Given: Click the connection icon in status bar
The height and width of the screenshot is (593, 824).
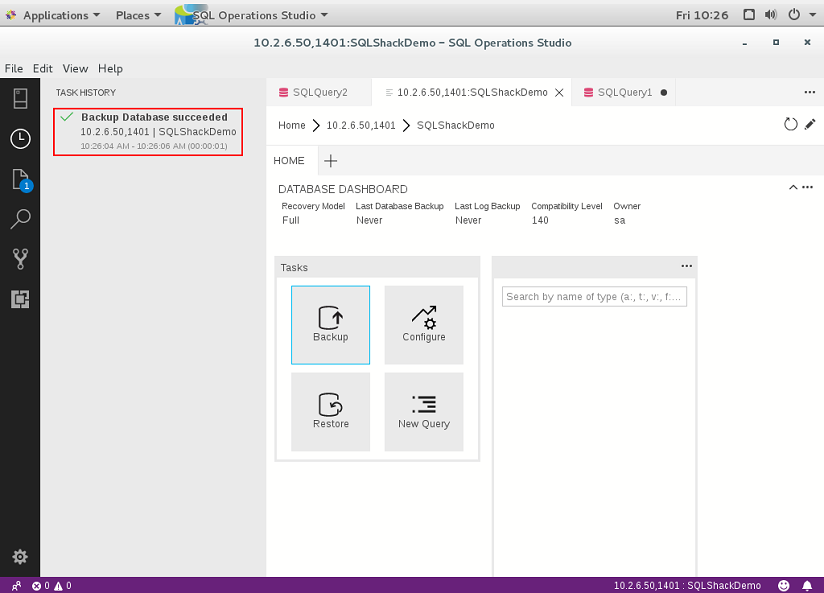Looking at the screenshot, I should [x=16, y=586].
